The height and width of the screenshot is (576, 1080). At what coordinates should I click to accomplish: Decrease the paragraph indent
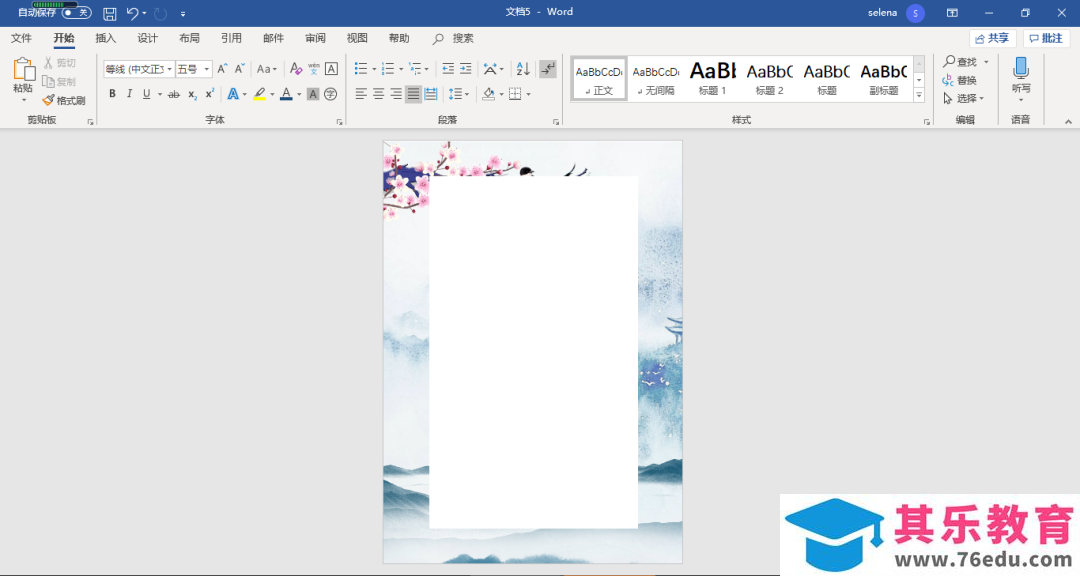(448, 69)
